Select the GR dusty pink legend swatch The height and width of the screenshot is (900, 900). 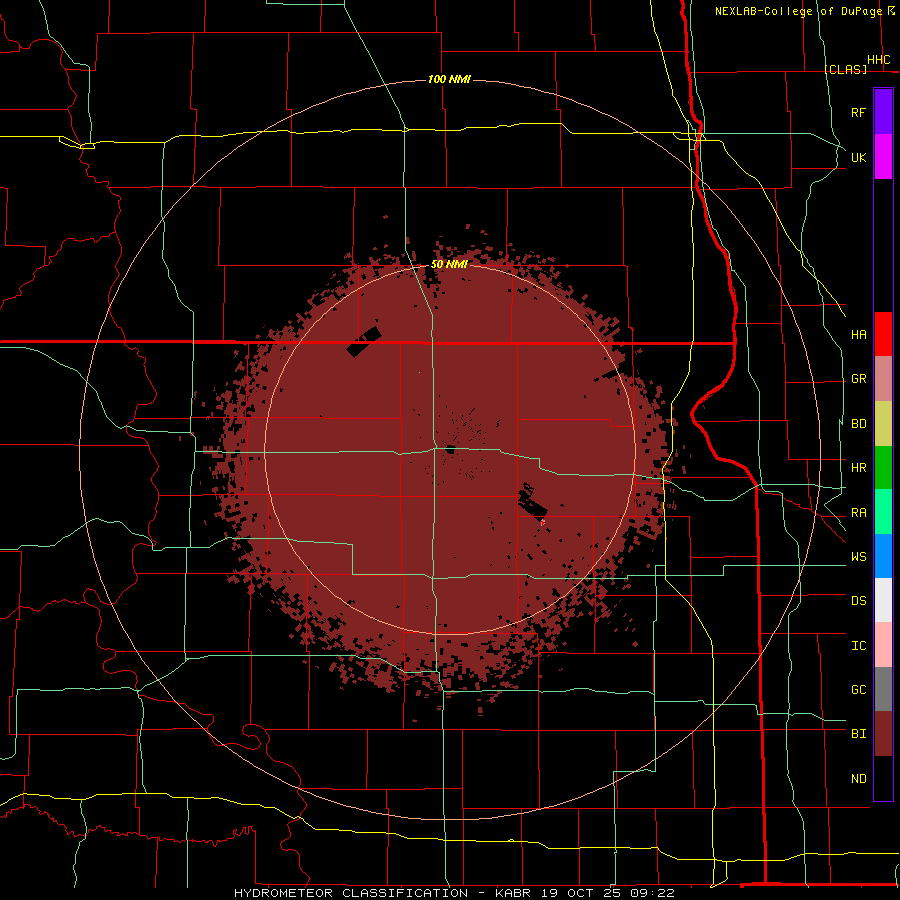[883, 378]
